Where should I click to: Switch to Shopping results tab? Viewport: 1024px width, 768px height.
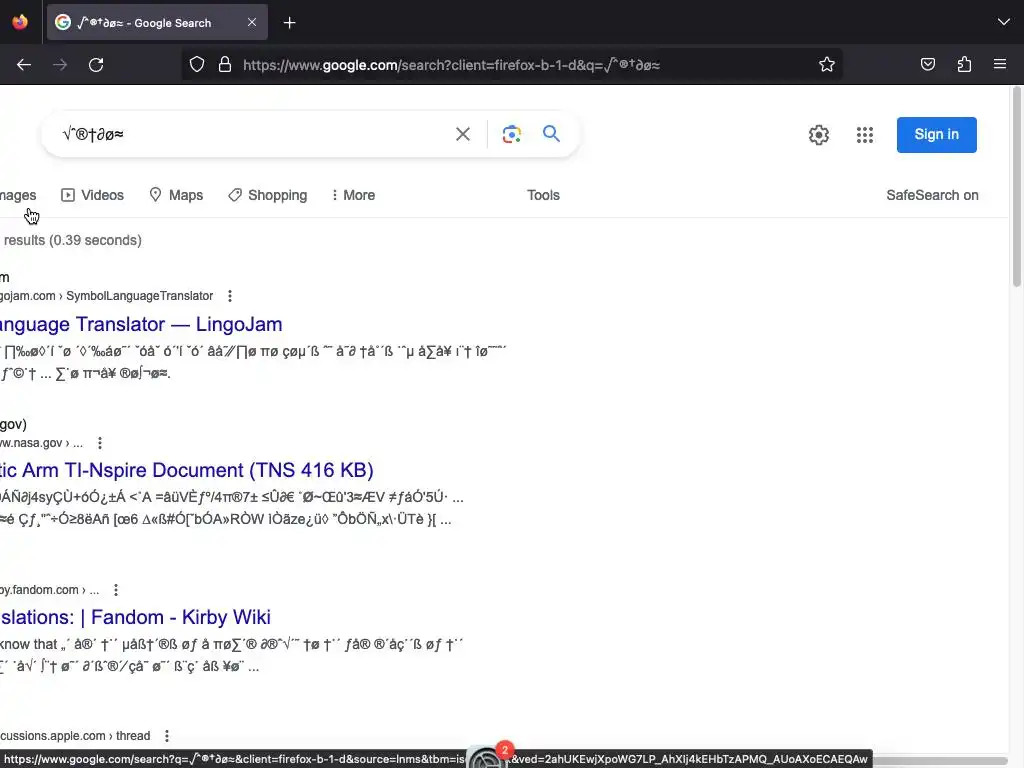click(268, 195)
